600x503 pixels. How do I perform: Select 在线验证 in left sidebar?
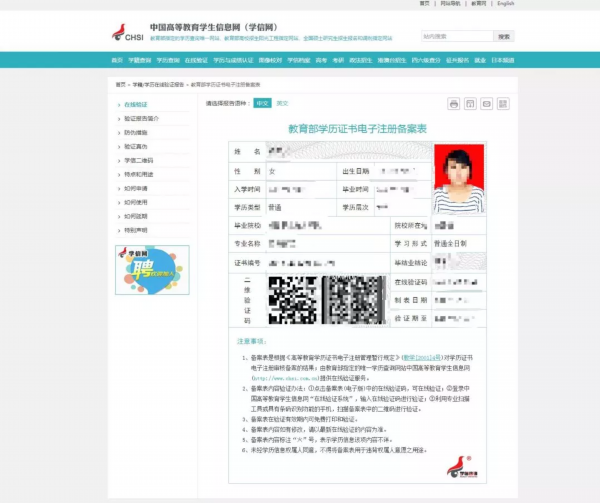coord(136,104)
